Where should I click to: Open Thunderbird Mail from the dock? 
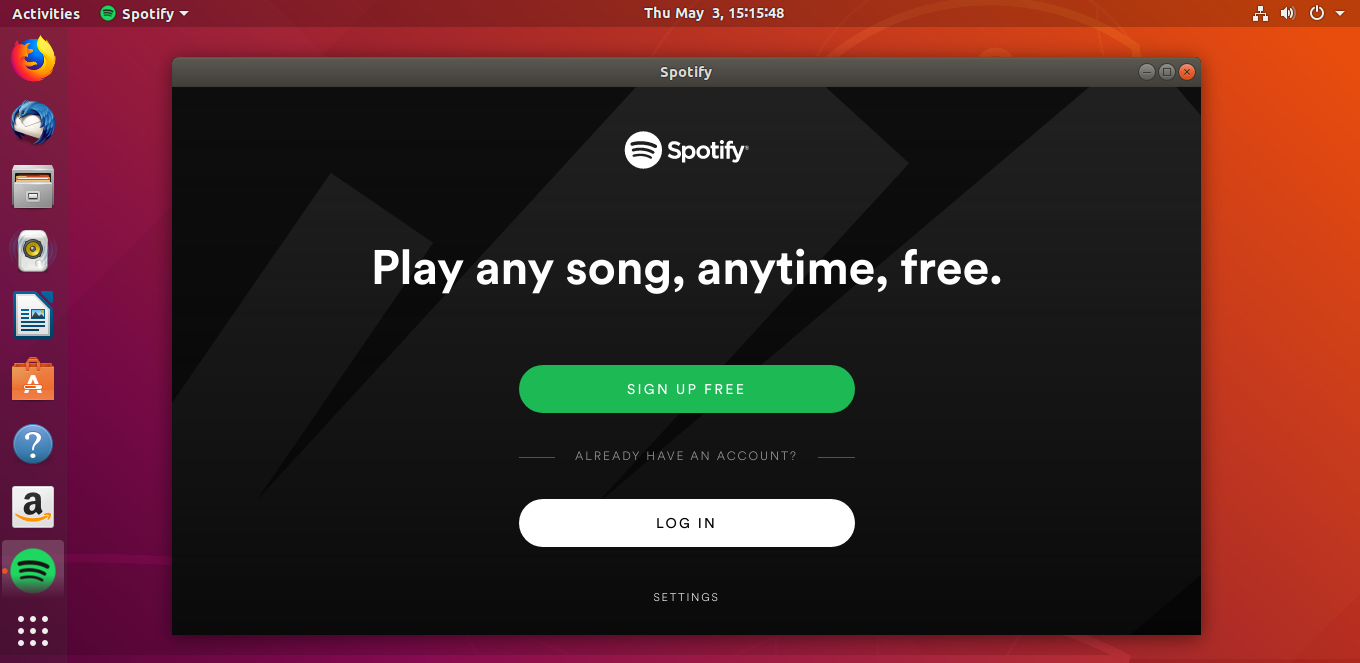33,123
